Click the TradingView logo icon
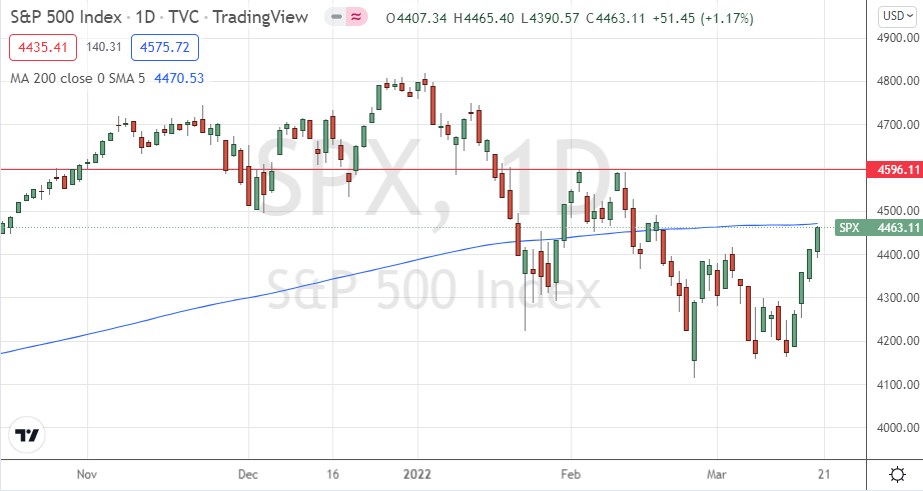This screenshot has width=923, height=491. click(28, 435)
